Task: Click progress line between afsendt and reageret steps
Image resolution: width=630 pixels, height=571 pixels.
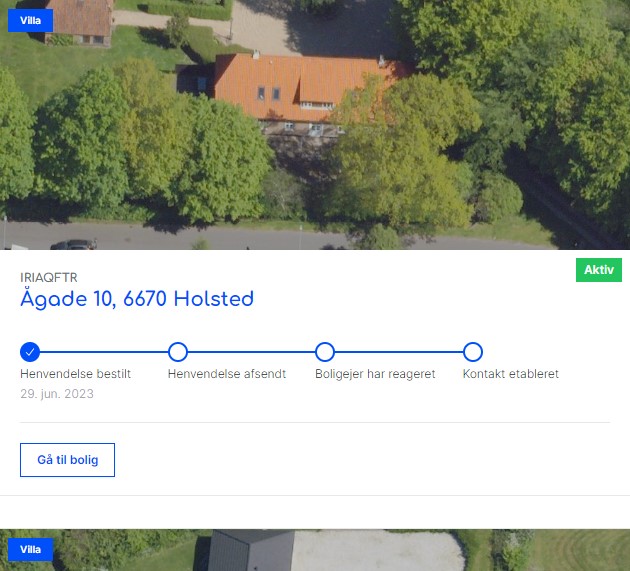Action: pos(251,352)
